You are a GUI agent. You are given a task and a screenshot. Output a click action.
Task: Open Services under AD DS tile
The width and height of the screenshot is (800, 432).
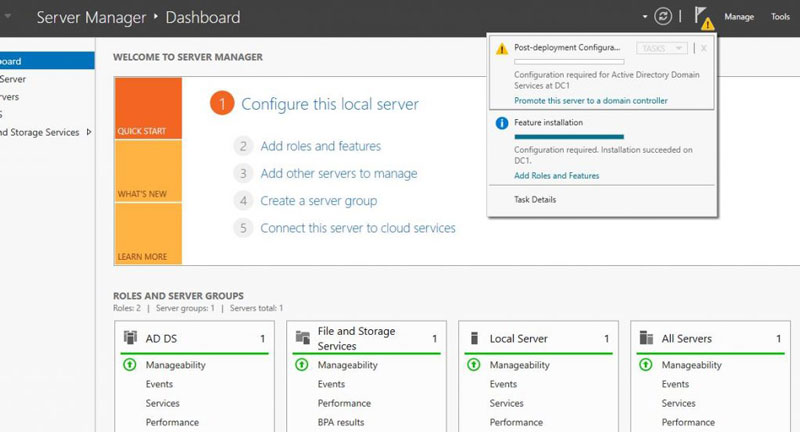pyautogui.click(x=162, y=403)
